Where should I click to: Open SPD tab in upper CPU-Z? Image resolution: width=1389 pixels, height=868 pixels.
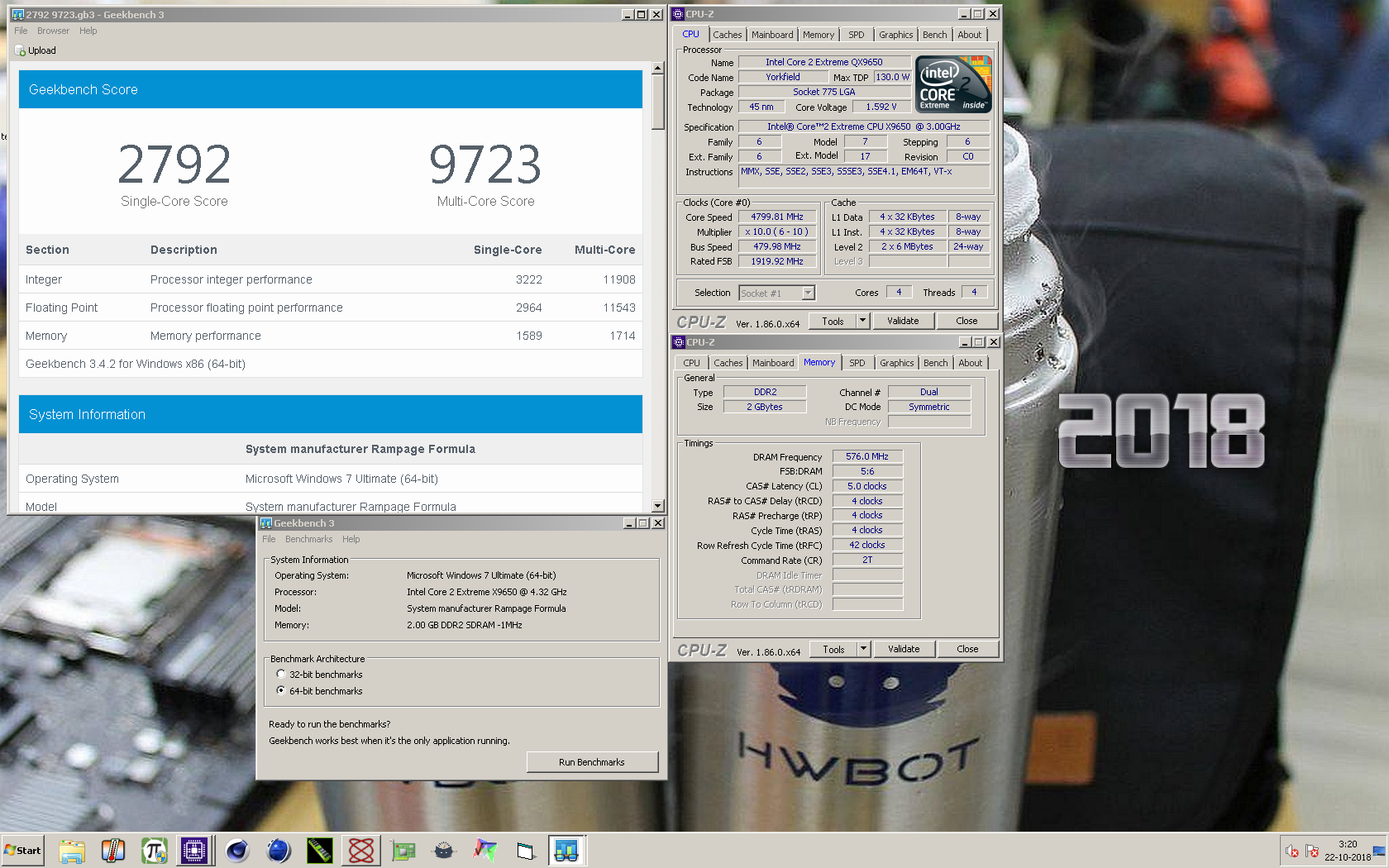coord(857,35)
